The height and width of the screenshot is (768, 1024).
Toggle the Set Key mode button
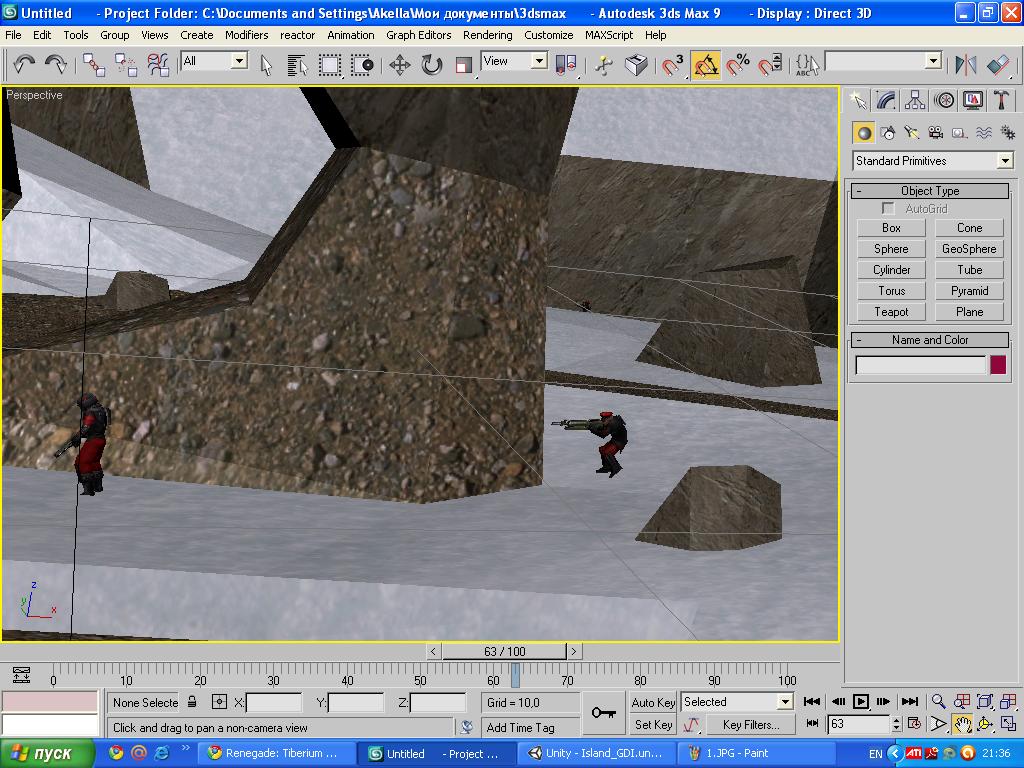pyautogui.click(x=652, y=724)
